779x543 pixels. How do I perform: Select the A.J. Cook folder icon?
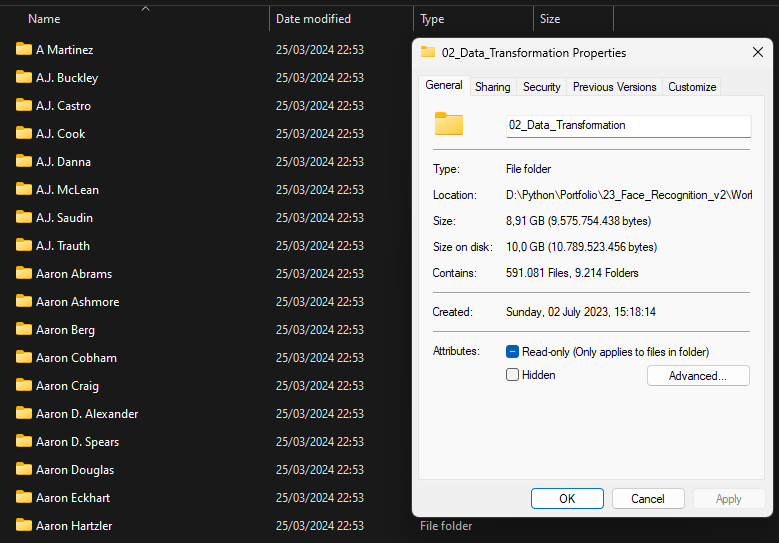point(23,133)
